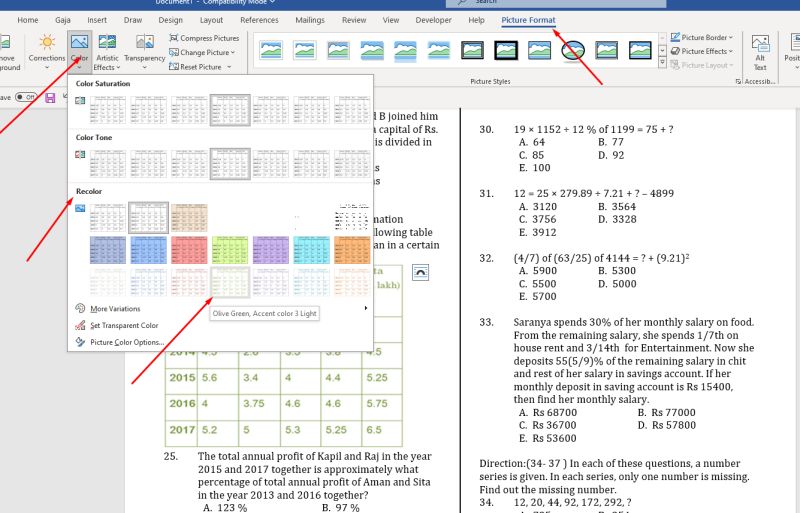Click the Color button in ribbon
Screen dimensions: 800x513
[79, 52]
